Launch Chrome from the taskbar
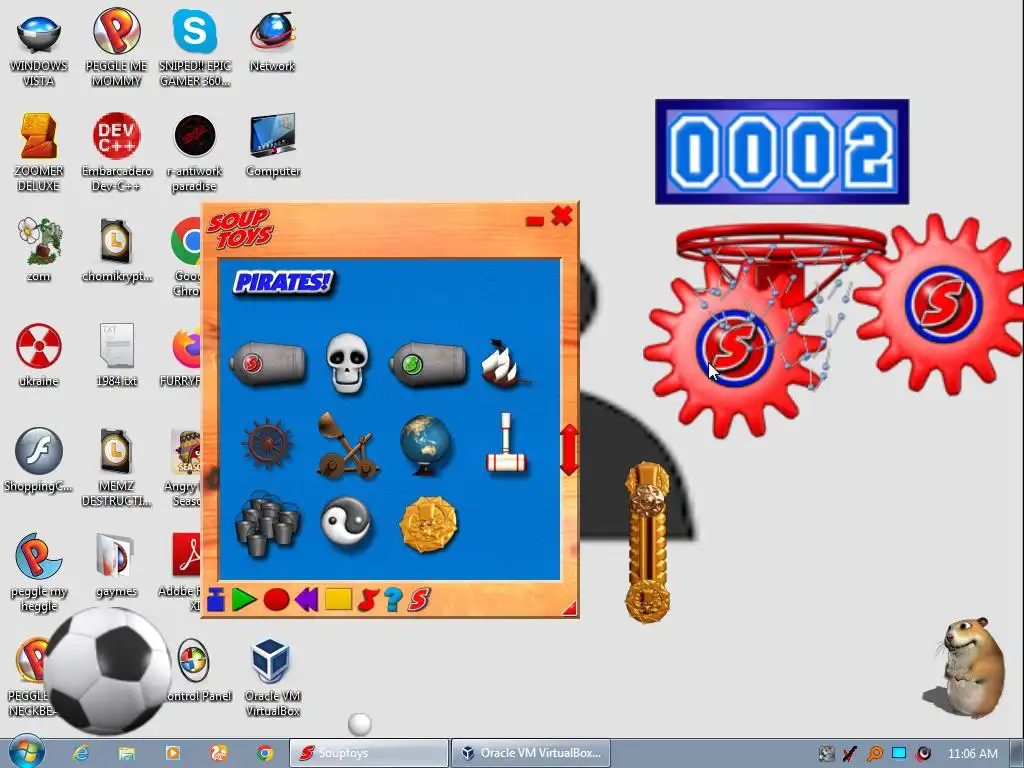 (264, 753)
